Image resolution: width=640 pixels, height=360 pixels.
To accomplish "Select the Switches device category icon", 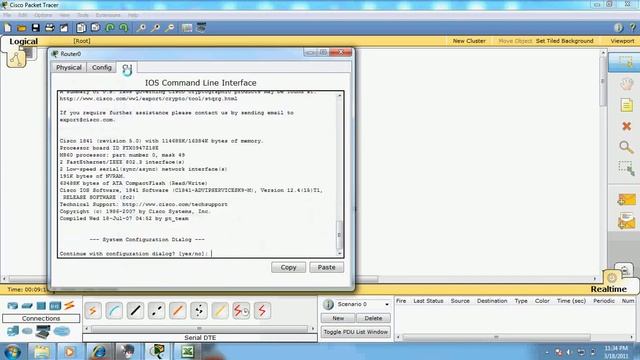I will click(27, 305).
